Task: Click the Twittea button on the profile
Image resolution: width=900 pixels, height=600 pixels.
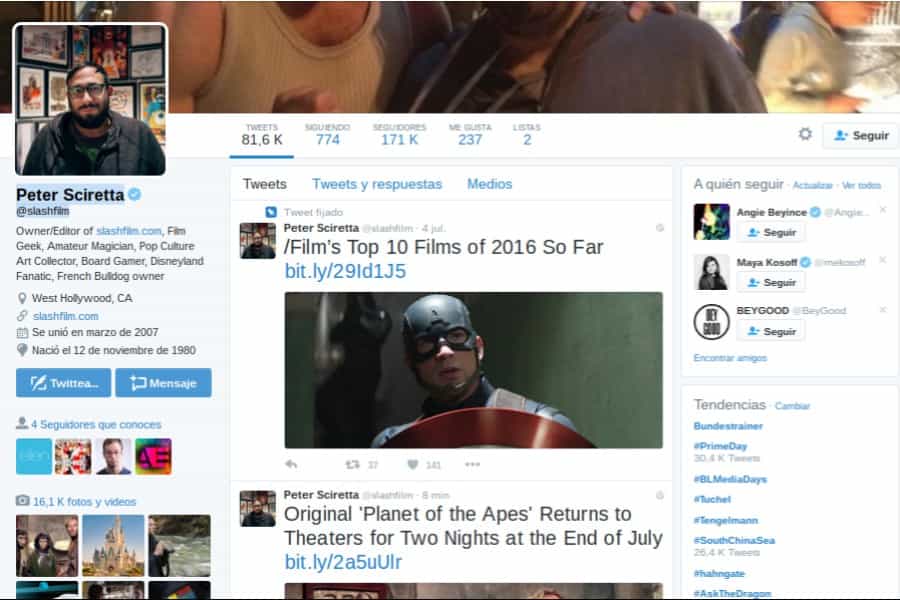Action: 64,383
